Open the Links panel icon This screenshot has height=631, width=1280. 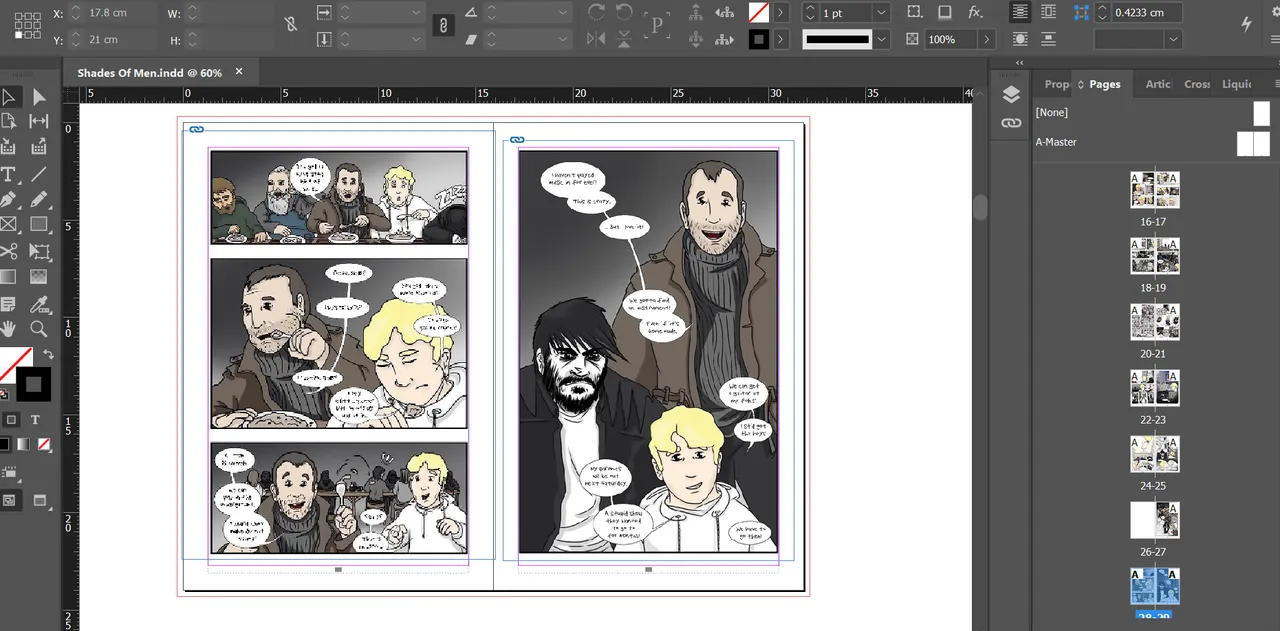1011,123
